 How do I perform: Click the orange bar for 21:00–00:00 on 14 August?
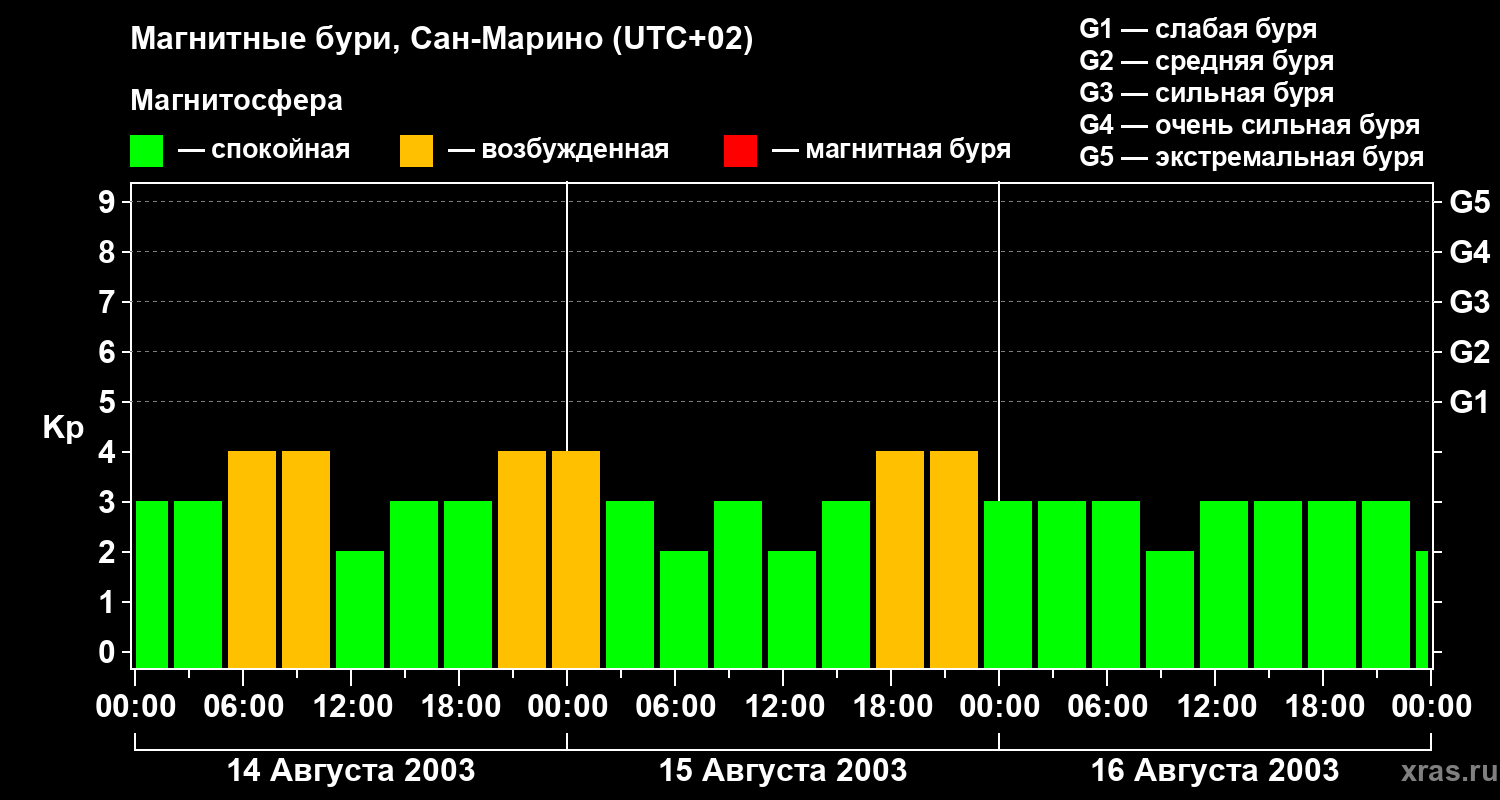[x=522, y=560]
